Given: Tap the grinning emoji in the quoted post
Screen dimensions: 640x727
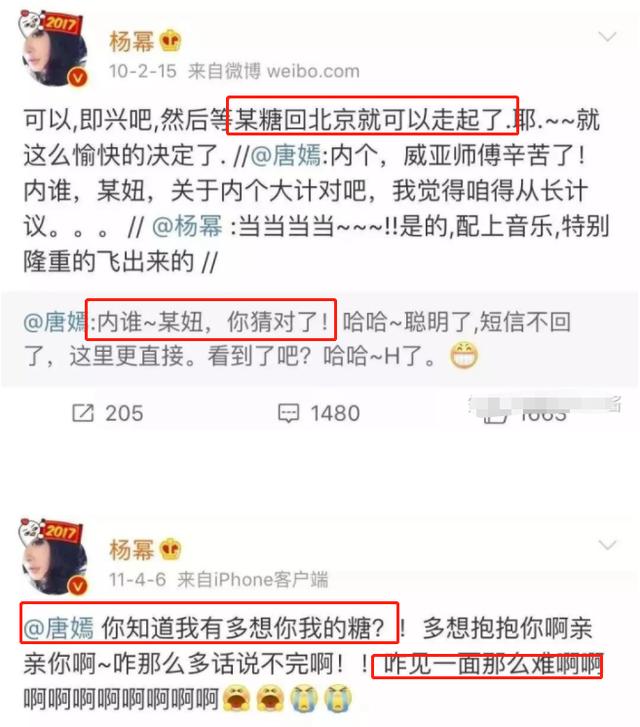Looking at the screenshot, I should pyautogui.click(x=464, y=356).
